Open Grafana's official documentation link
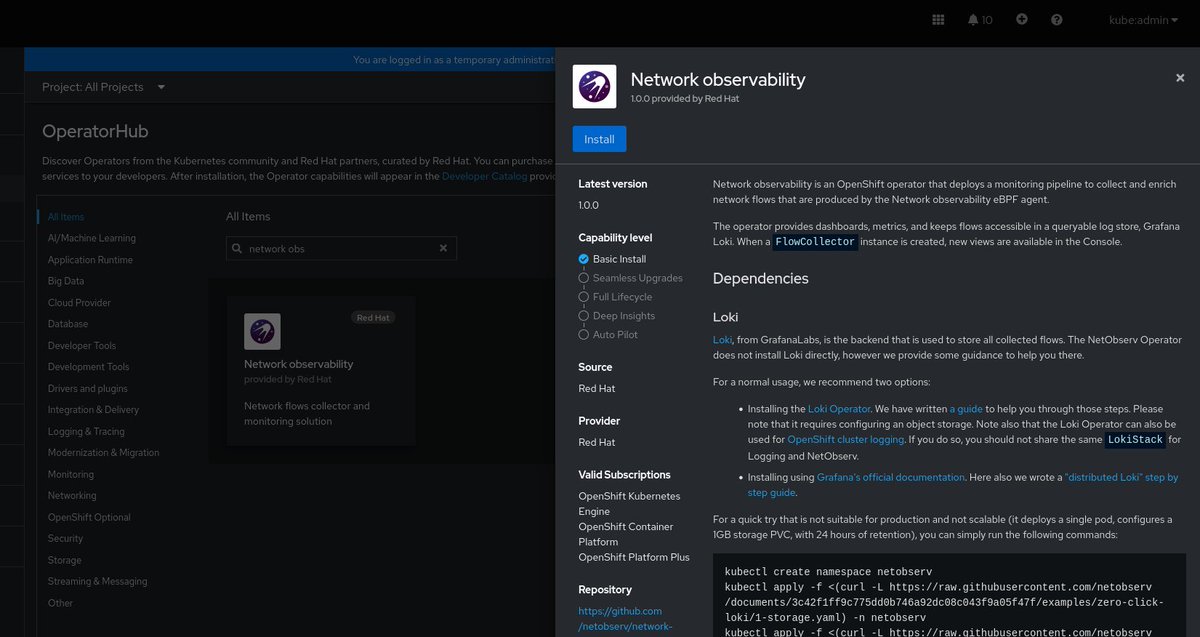 [x=891, y=478]
